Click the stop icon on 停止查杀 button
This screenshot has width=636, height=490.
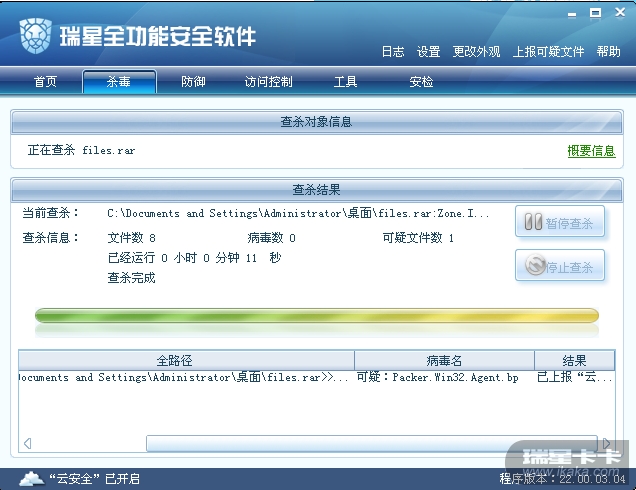(535, 264)
